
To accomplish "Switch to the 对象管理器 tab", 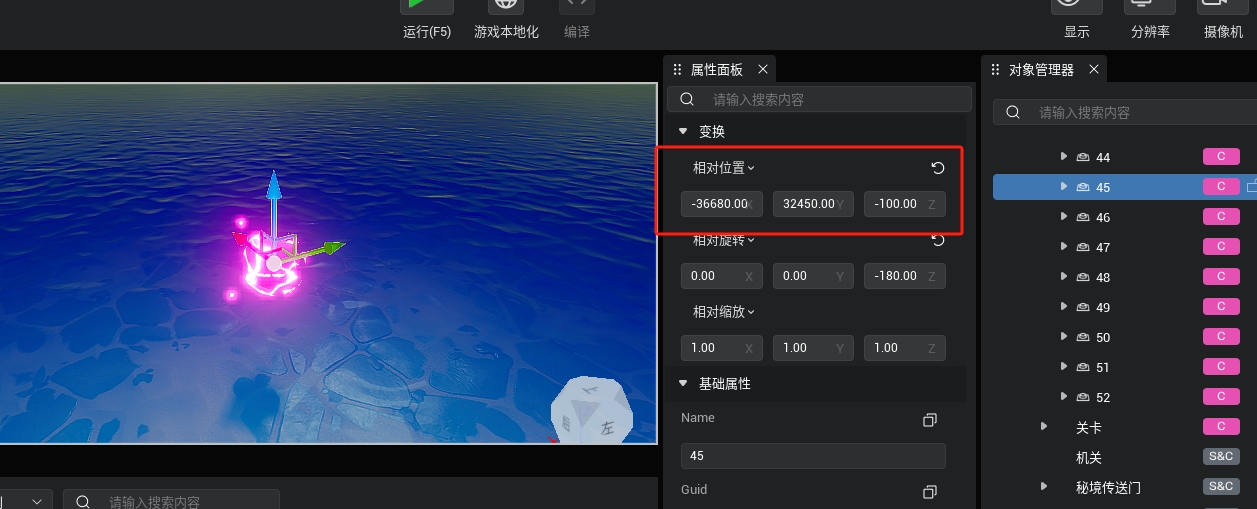I will (x=1040, y=70).
